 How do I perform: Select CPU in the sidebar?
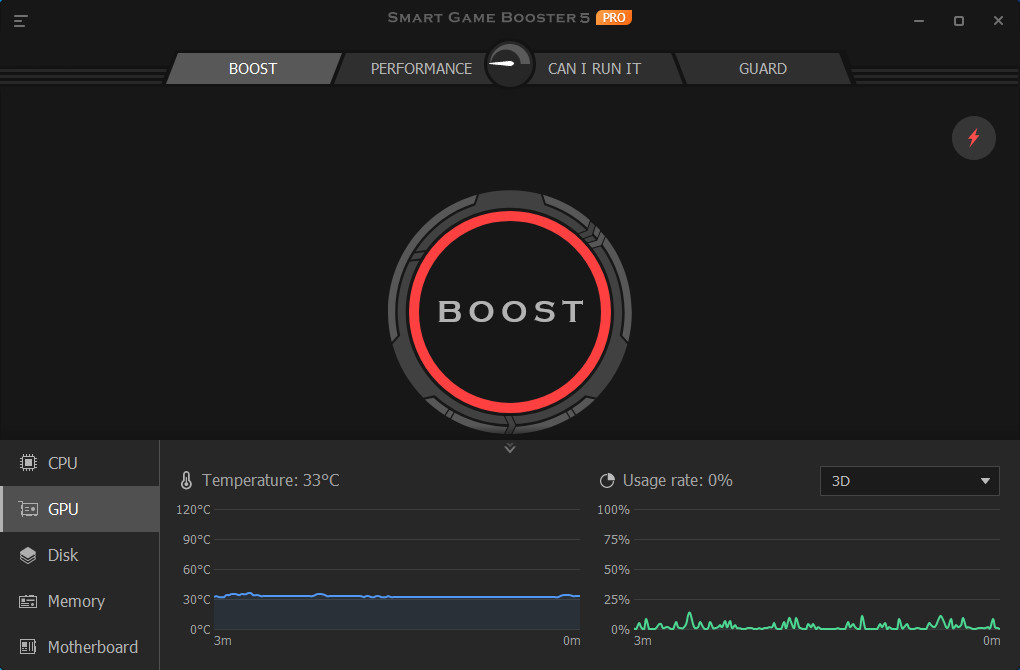pos(63,462)
